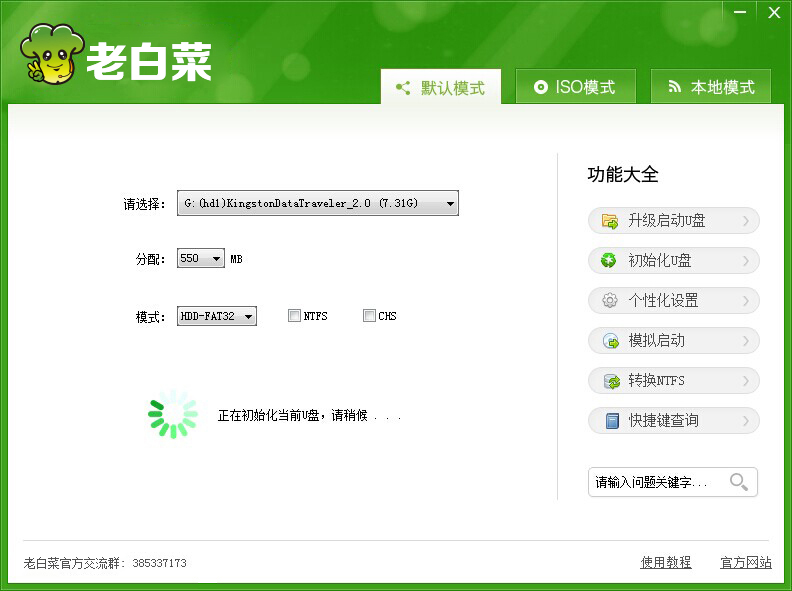Click the 转换NTFS icon
The image size is (792, 591).
(x=609, y=381)
